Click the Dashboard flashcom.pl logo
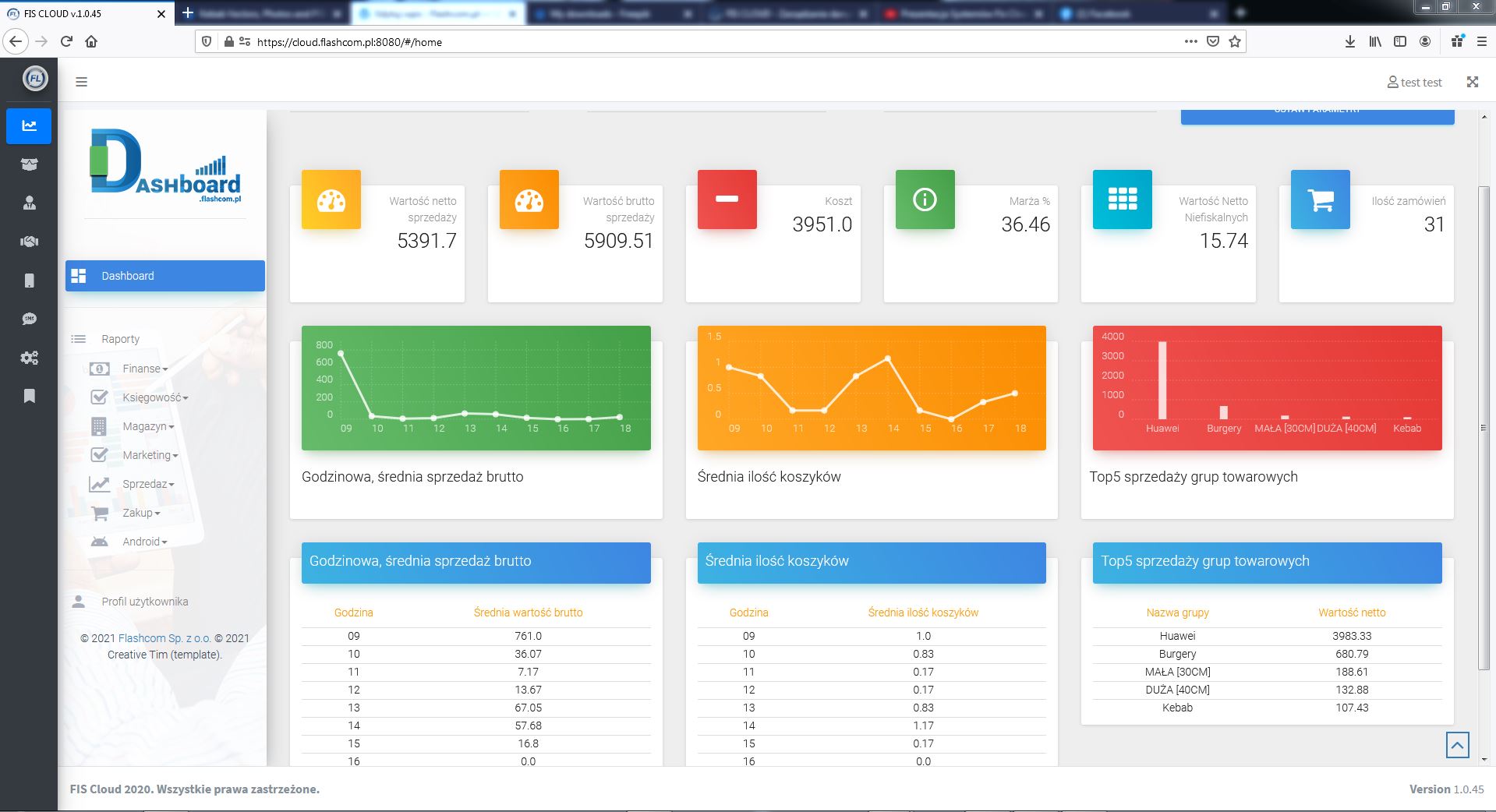This screenshot has height=812, width=1496. (165, 166)
